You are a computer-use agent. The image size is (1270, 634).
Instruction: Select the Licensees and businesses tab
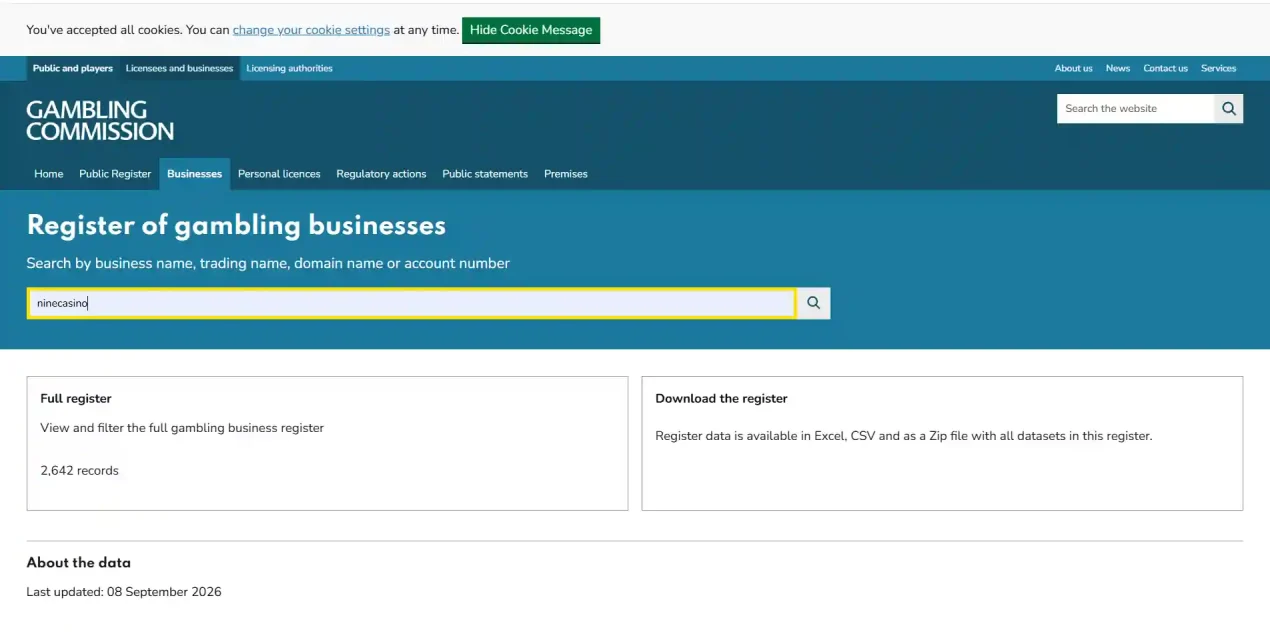coord(179,68)
